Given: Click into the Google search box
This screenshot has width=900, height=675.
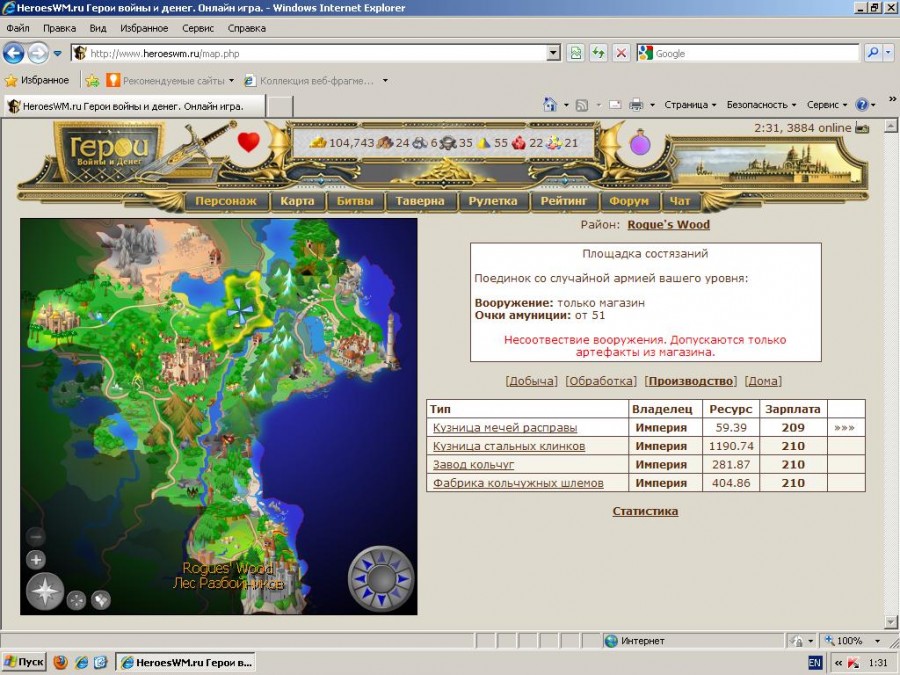Looking at the screenshot, I should 755,53.
